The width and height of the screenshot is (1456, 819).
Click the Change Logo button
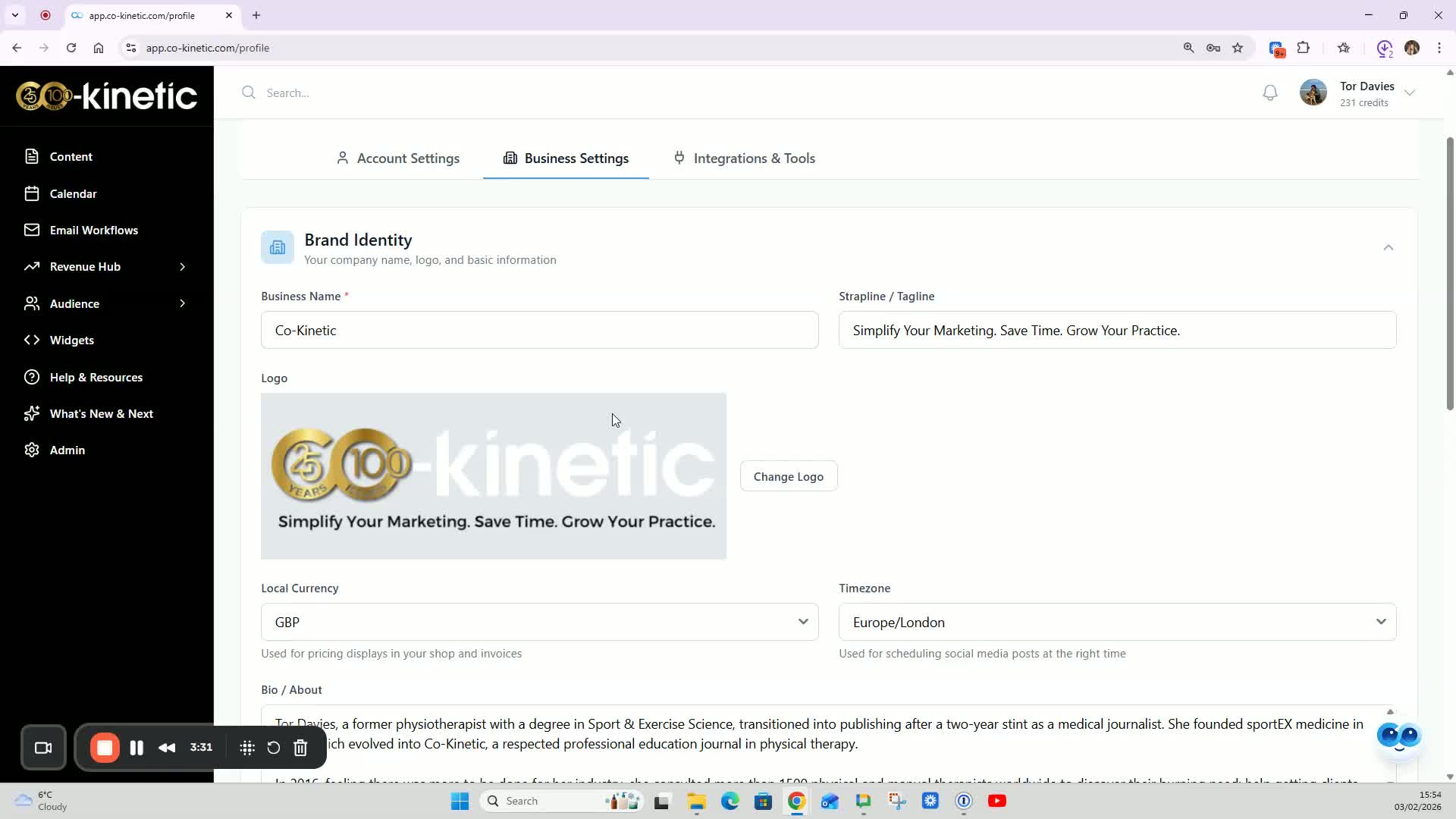789,477
